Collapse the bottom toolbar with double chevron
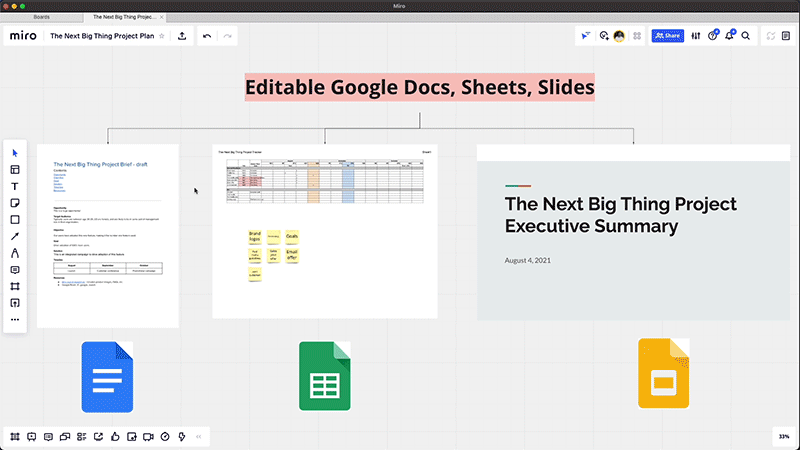This screenshot has height=450, width=800. pyautogui.click(x=198, y=436)
